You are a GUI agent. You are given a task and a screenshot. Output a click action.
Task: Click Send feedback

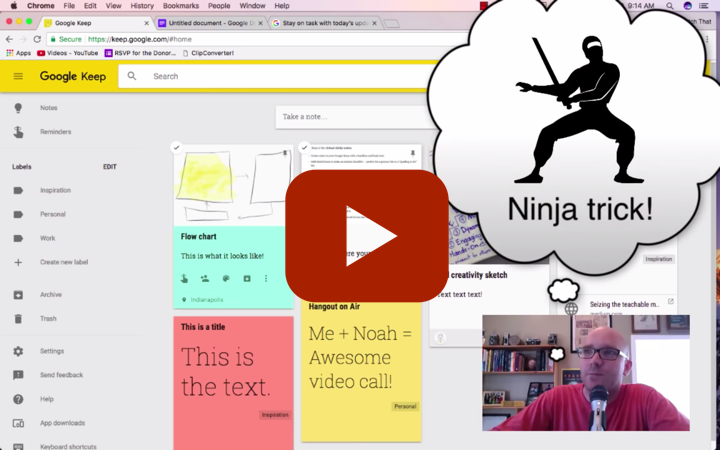(62, 375)
